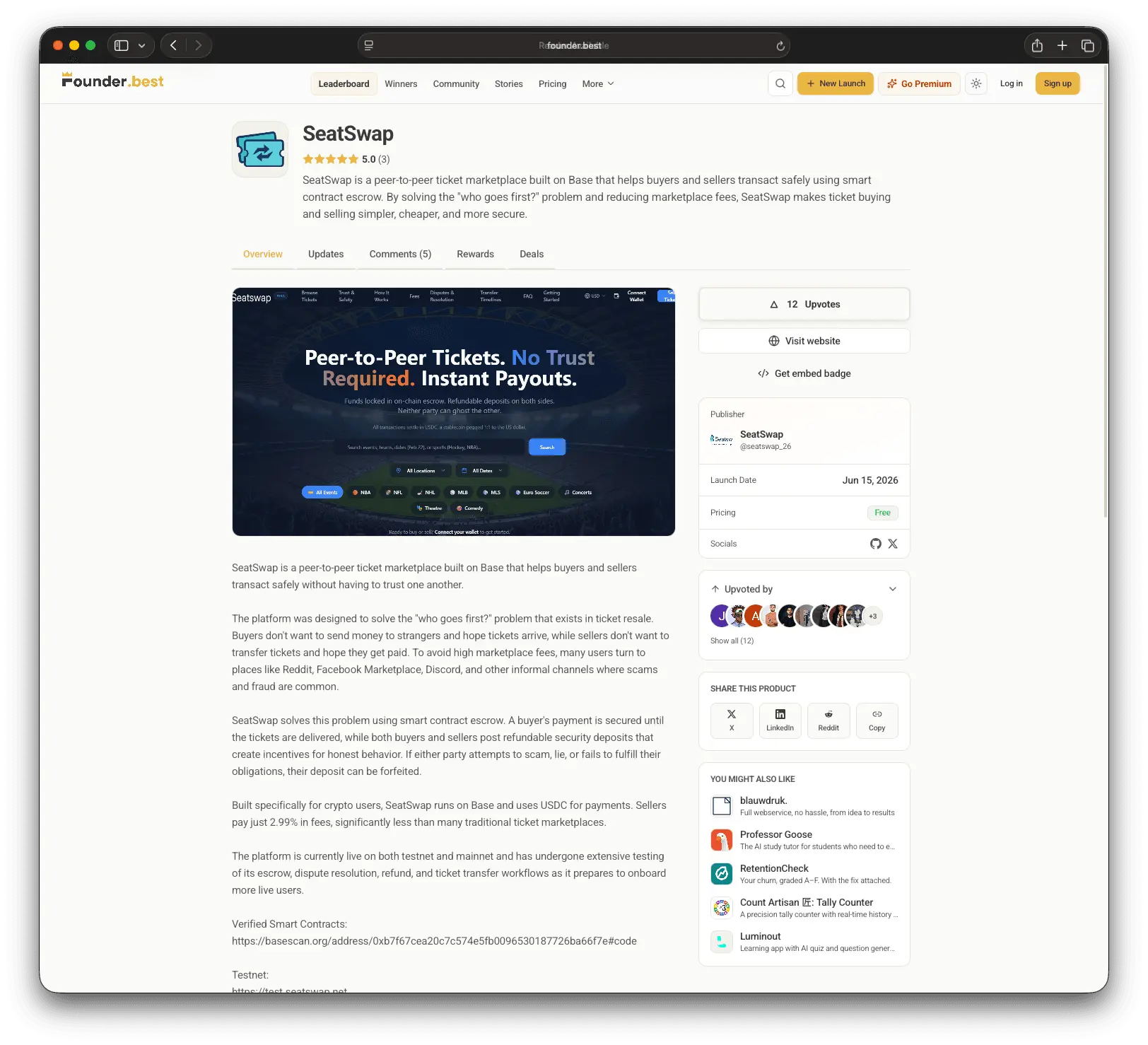Click the Go Premium button

tap(919, 83)
